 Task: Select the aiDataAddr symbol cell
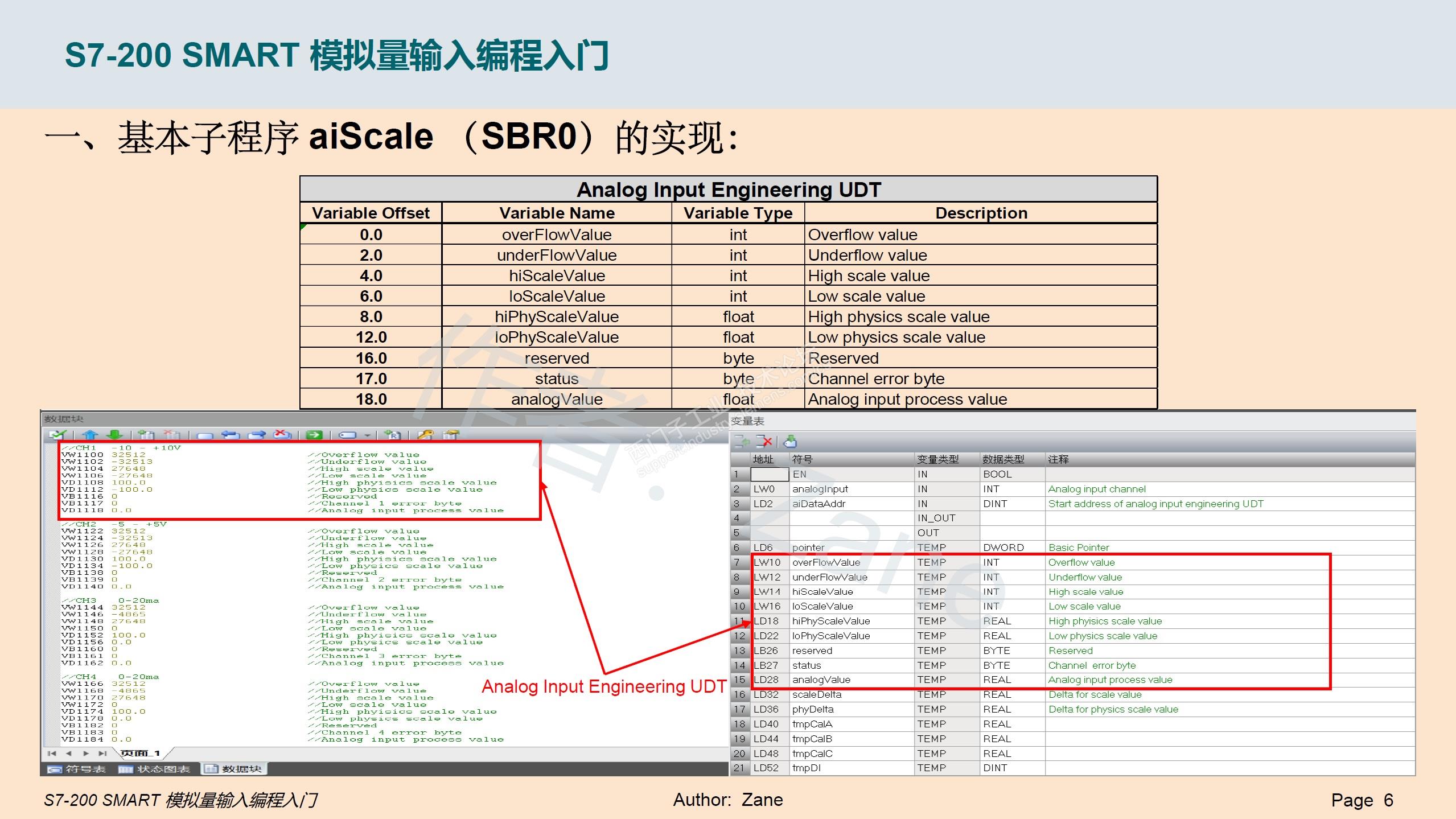point(819,504)
